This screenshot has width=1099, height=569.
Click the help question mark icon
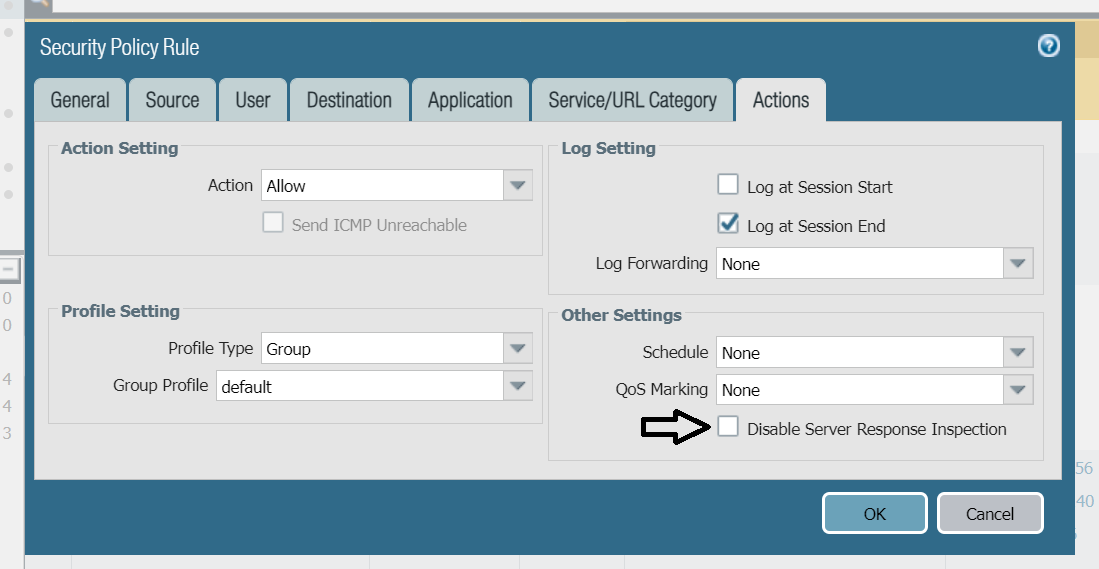(x=1048, y=45)
